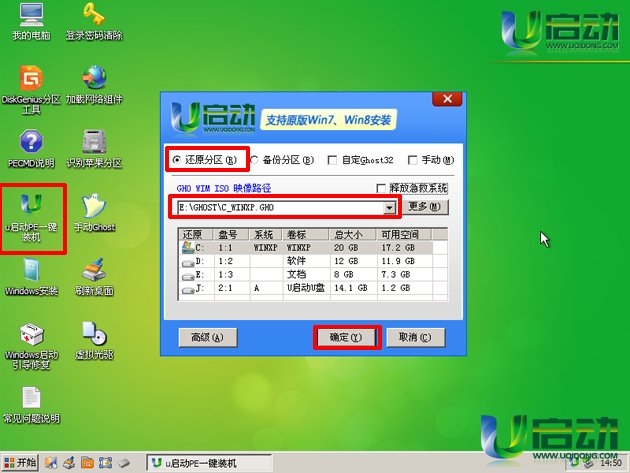Click the Cancel (取消) button
630x473 pixels.
(415, 337)
